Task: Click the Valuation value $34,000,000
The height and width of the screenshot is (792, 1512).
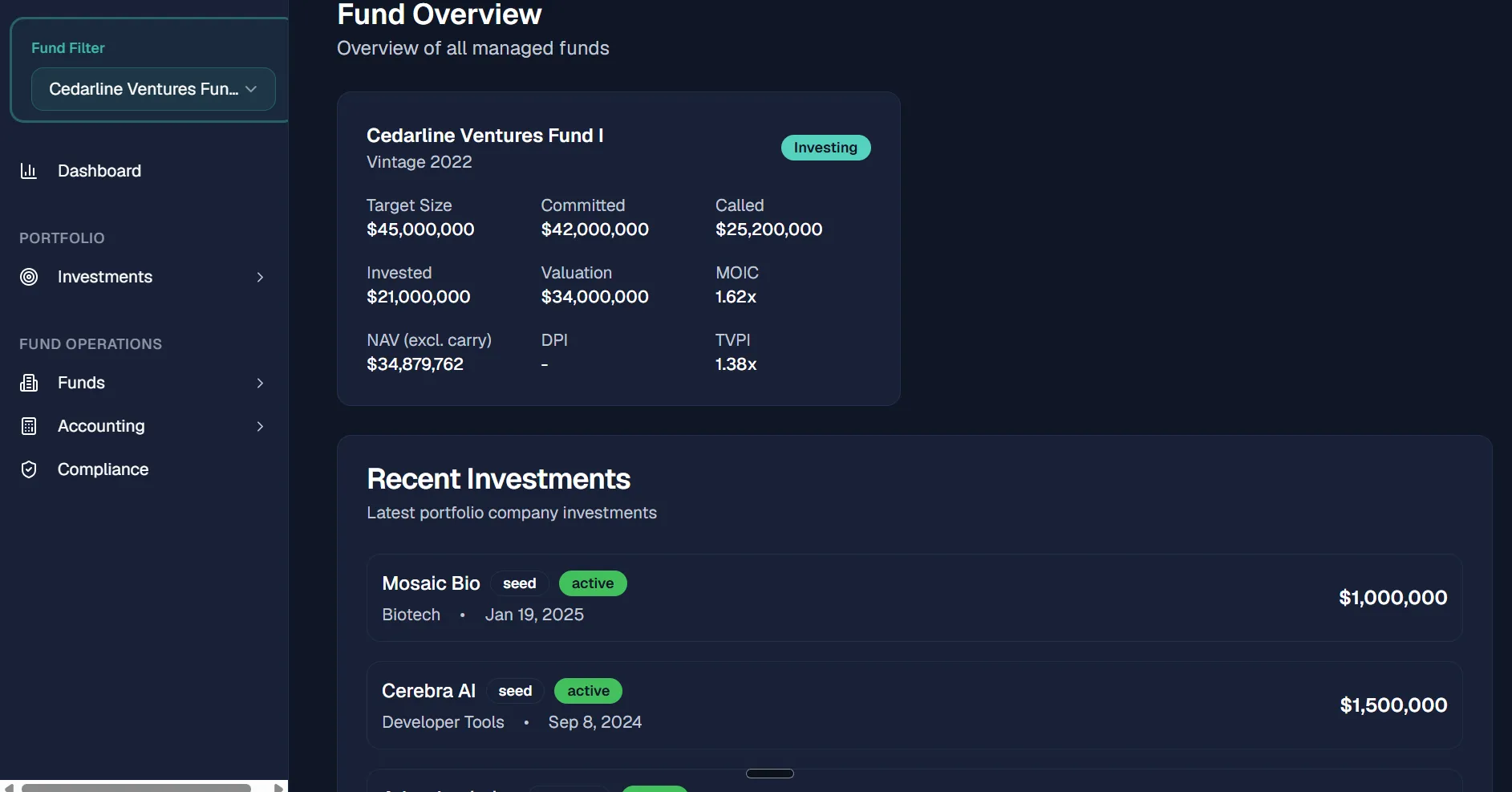Action: (595, 297)
